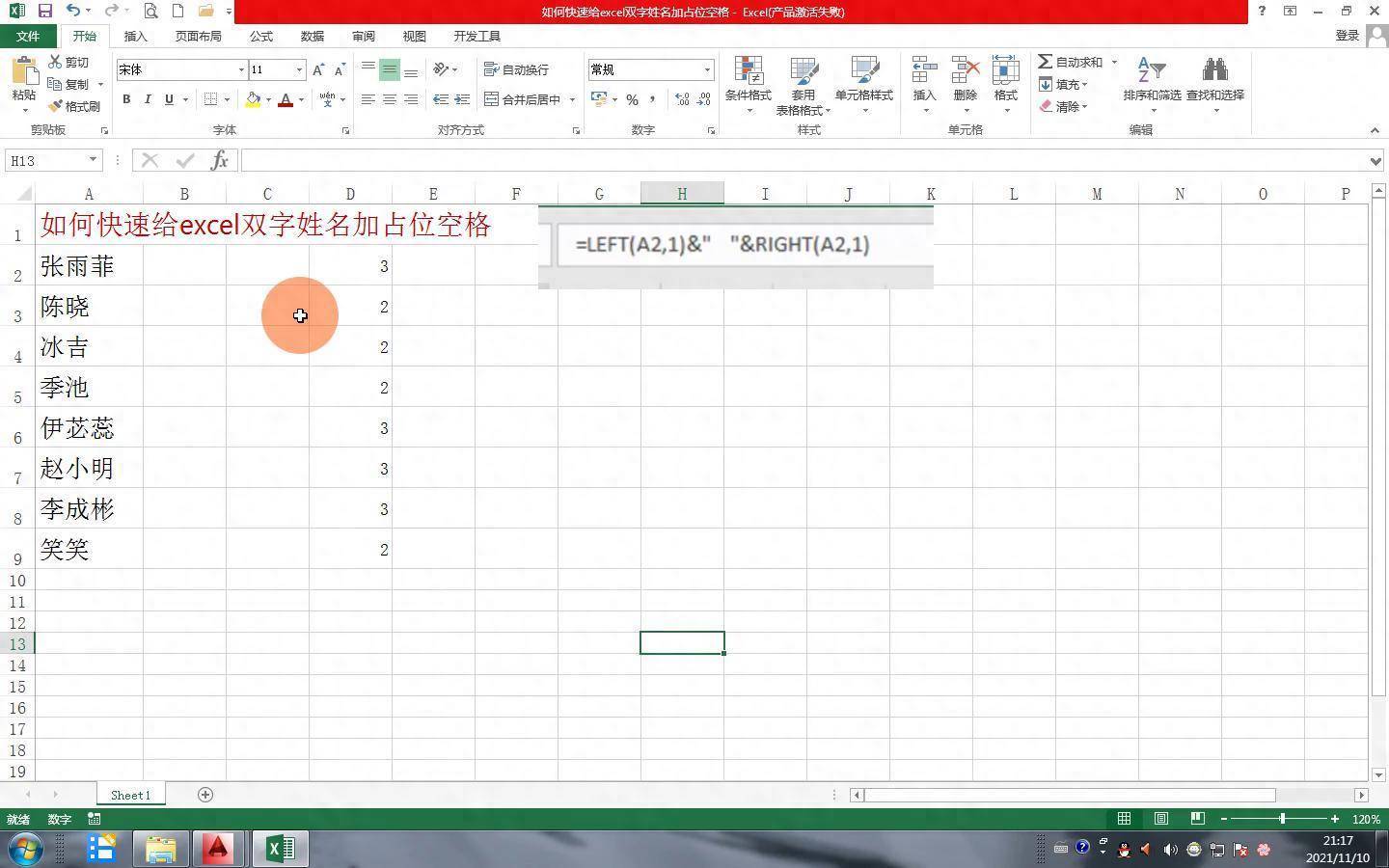Open the font name dropdown
This screenshot has height=868, width=1389.
point(241,69)
